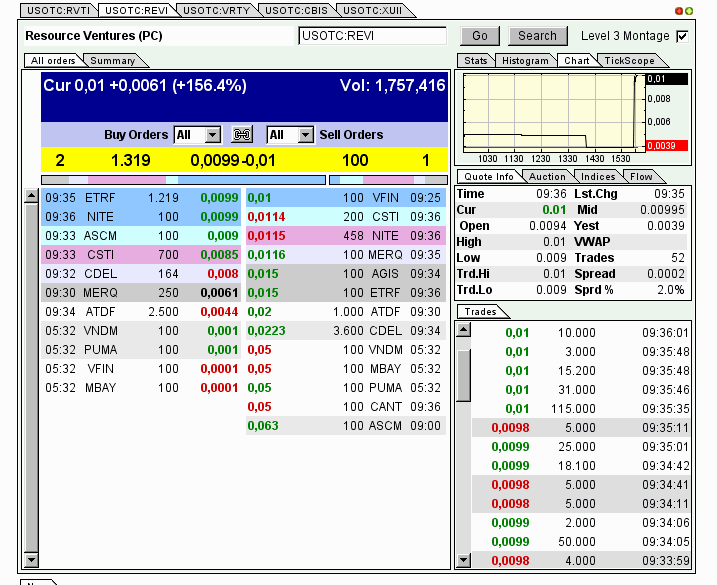717x585 pixels.
Task: Click the Resource Ventures (PC) company name
Action: pyautogui.click(x=94, y=36)
